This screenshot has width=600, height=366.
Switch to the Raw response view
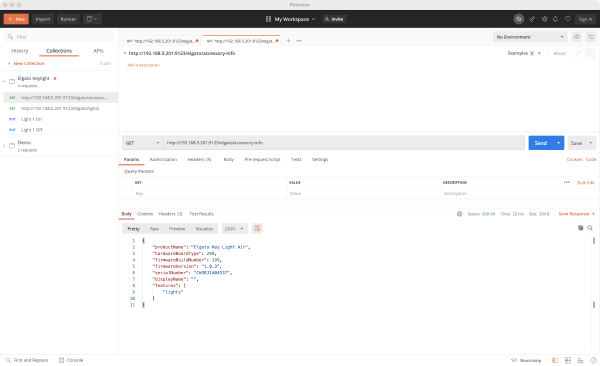[154, 229]
